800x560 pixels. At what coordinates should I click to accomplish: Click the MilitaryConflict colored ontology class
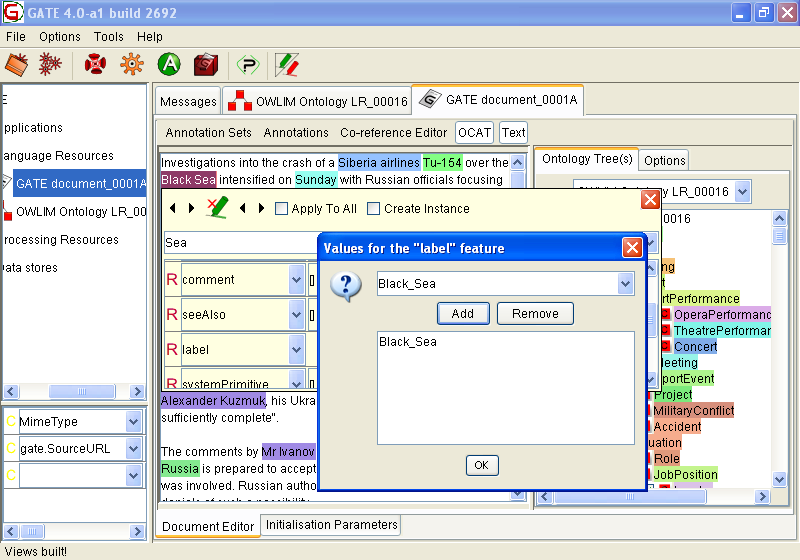tap(693, 410)
